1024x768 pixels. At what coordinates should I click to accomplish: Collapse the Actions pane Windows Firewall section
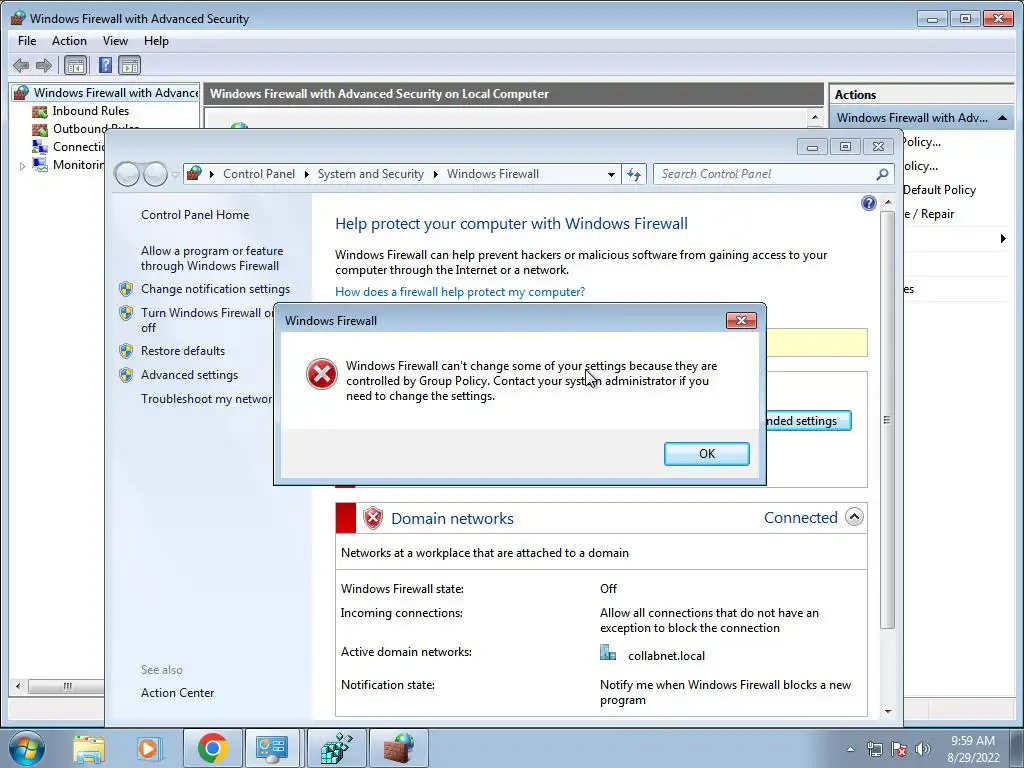(1002, 118)
